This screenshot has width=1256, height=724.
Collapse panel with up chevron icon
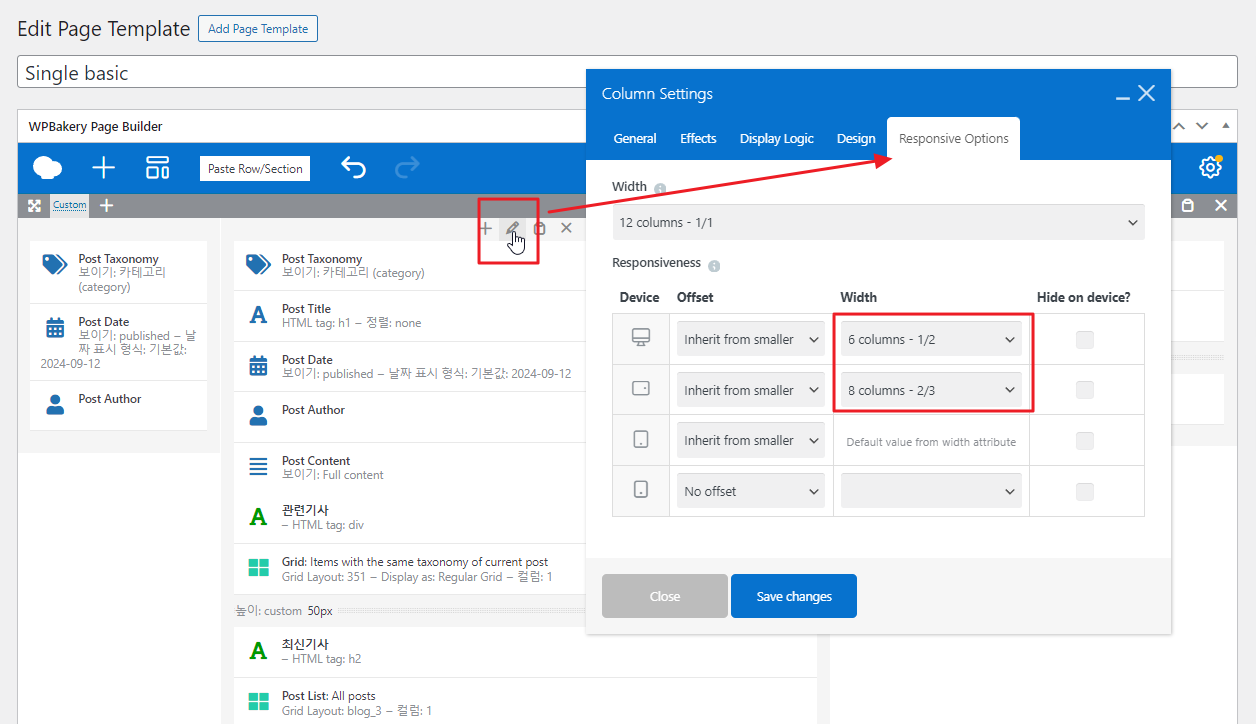click(1179, 126)
